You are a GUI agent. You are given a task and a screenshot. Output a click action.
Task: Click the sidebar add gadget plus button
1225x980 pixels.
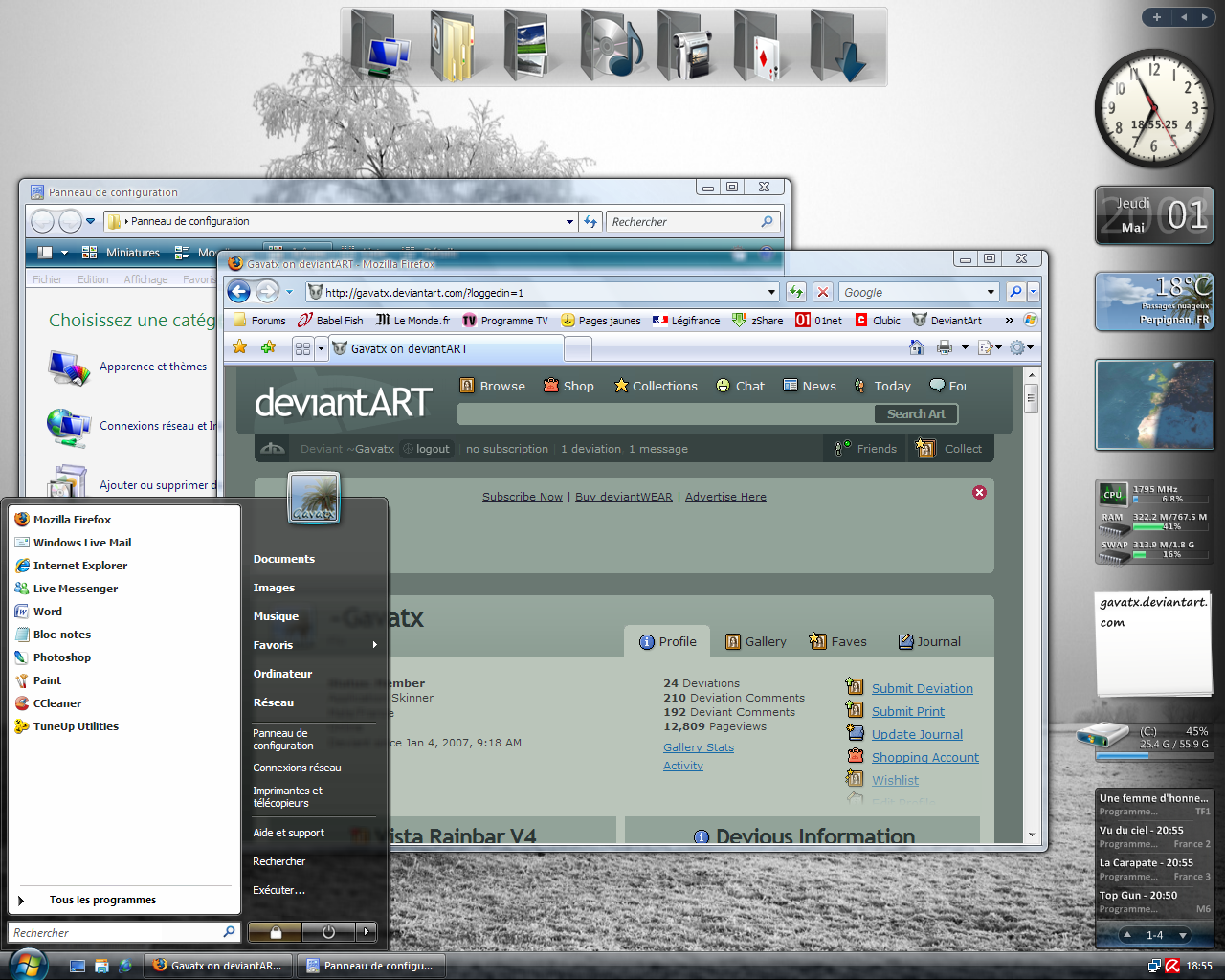click(1156, 17)
